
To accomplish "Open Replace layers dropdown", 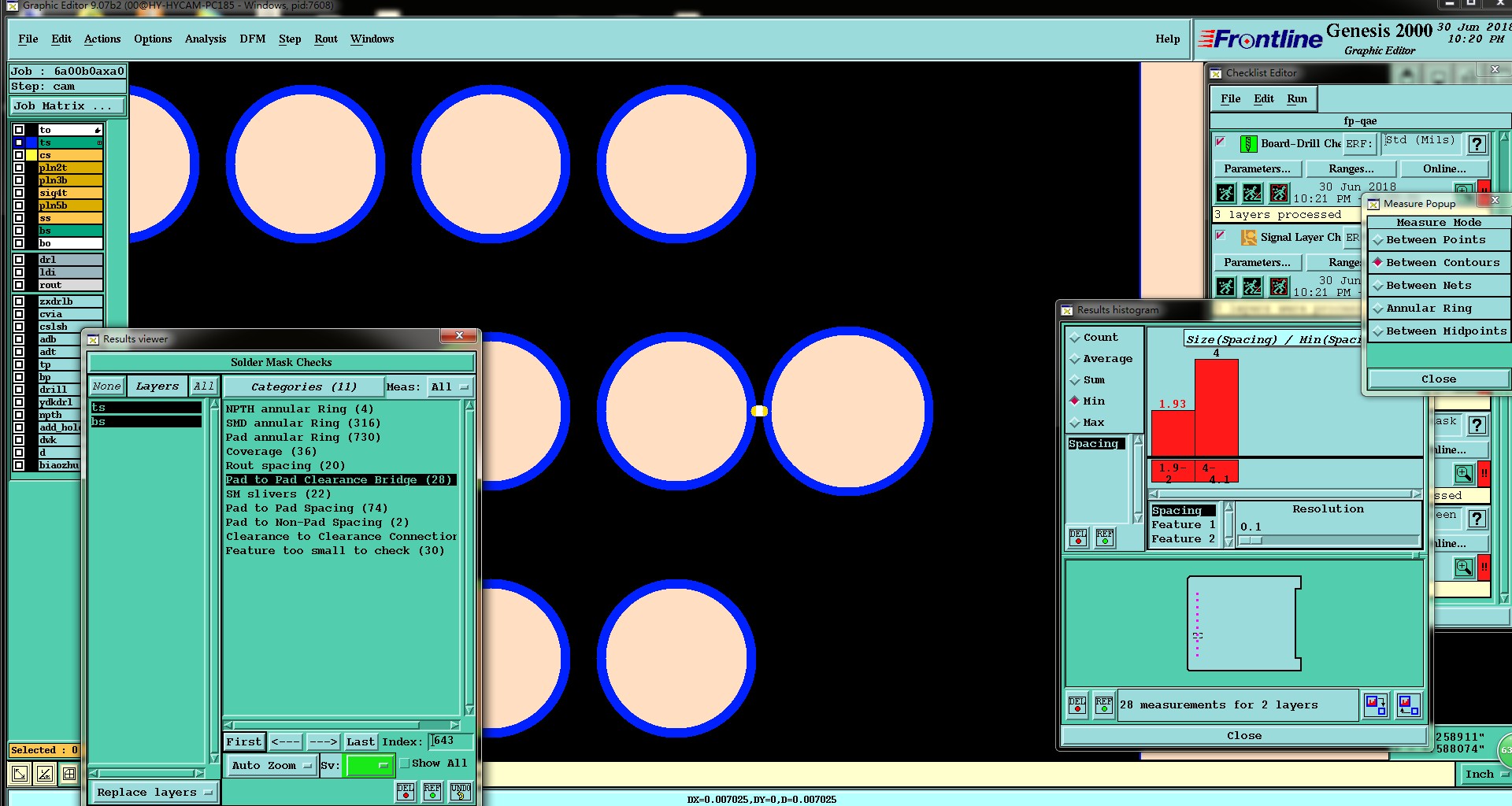I will tap(154, 793).
